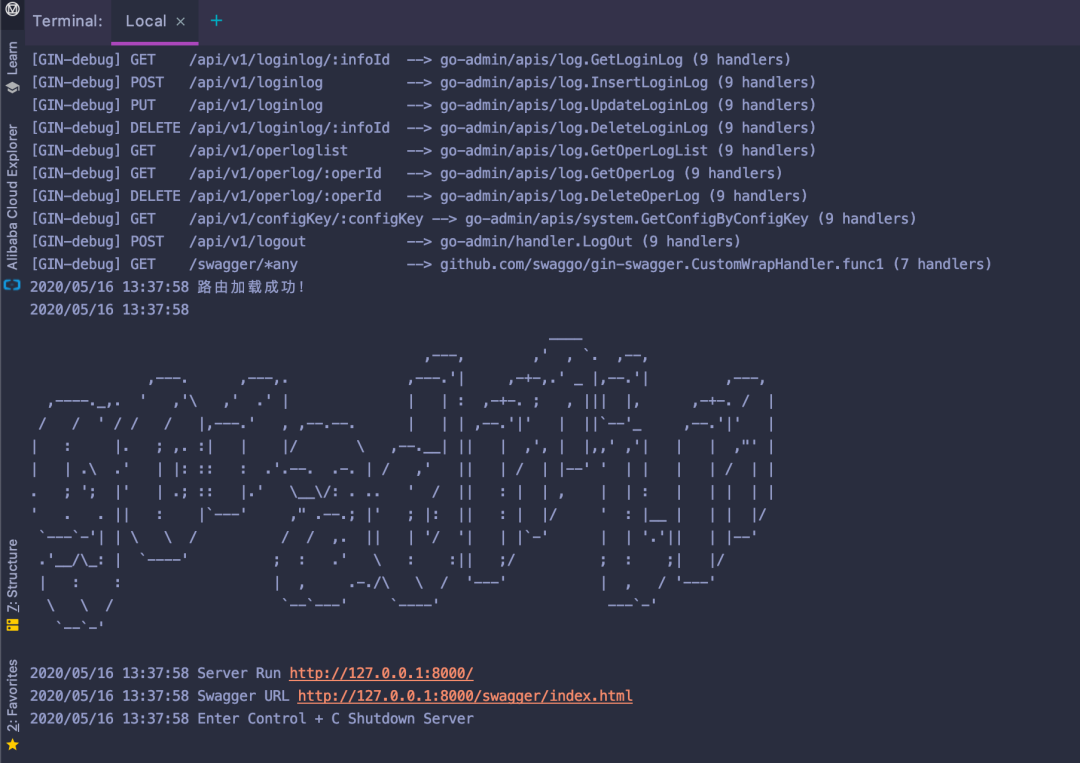Open the Swagger index.html URL link
Screen dimensions: 1080x763
[x=465, y=696]
